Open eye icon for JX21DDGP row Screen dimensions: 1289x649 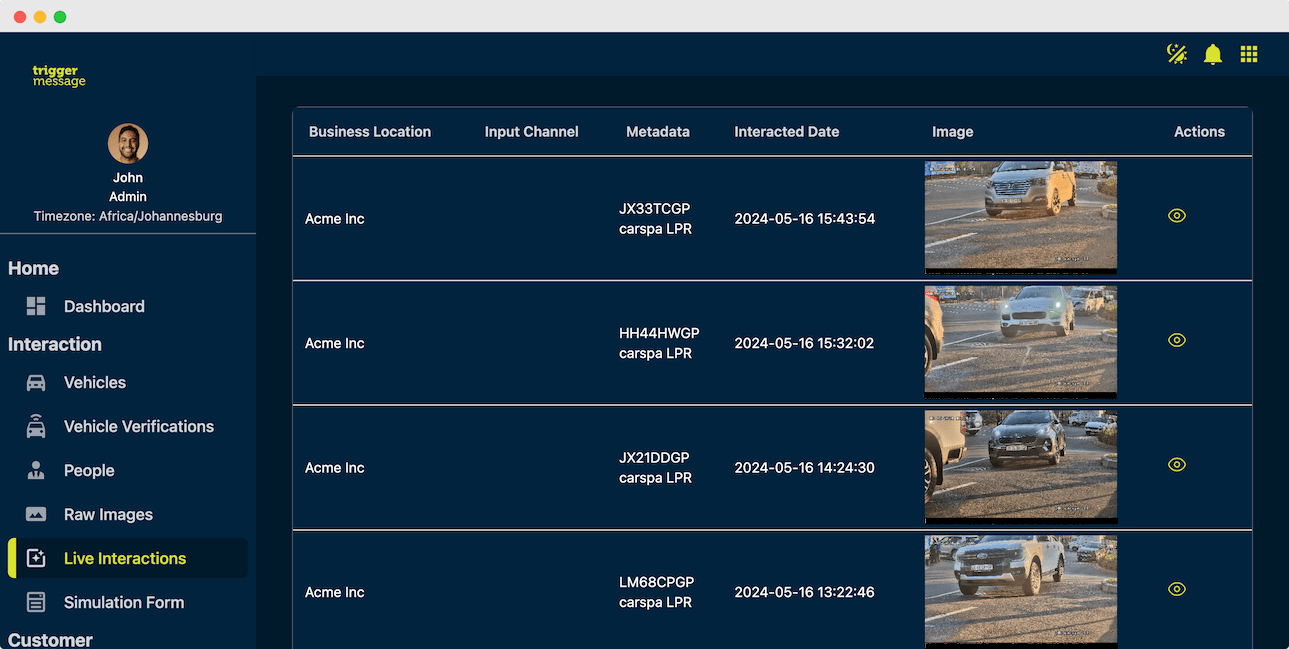tap(1177, 465)
